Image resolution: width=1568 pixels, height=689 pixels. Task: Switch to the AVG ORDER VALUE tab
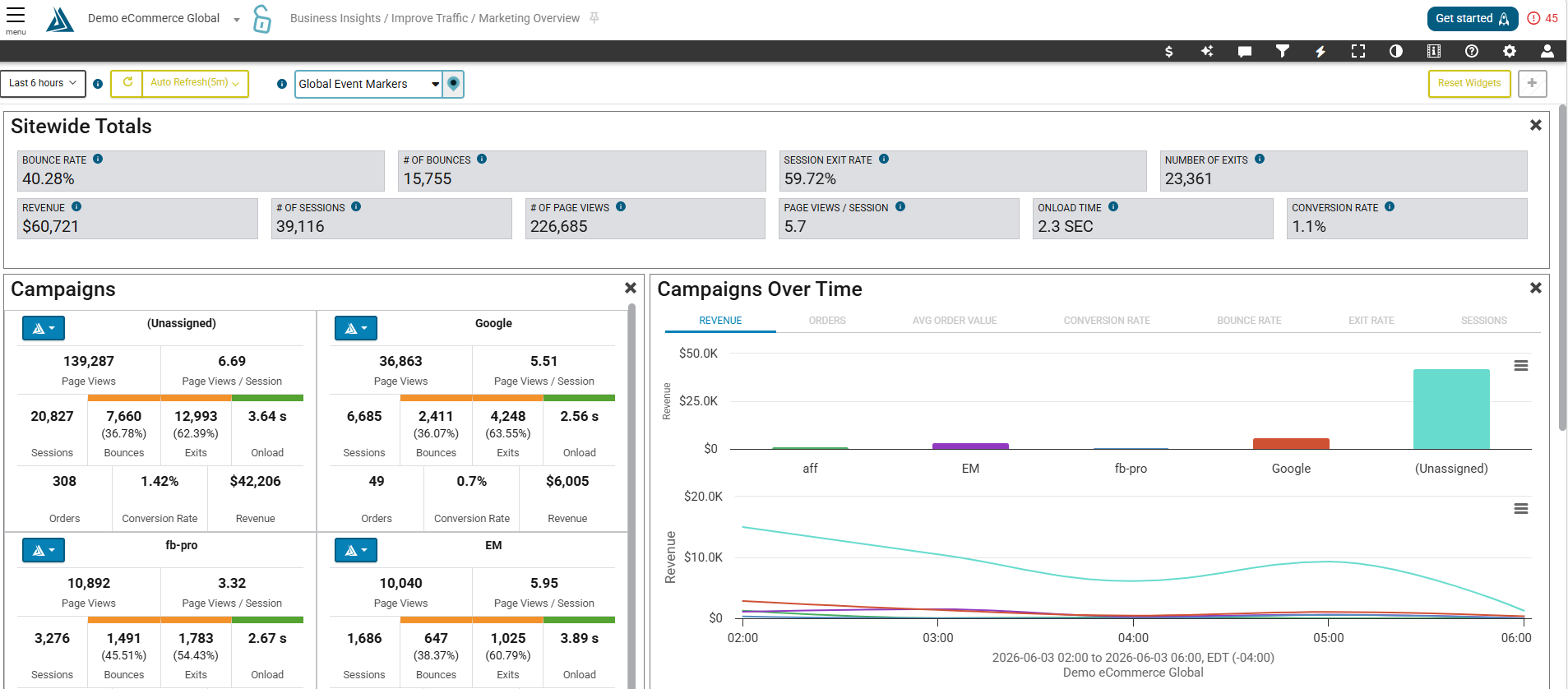tap(955, 321)
